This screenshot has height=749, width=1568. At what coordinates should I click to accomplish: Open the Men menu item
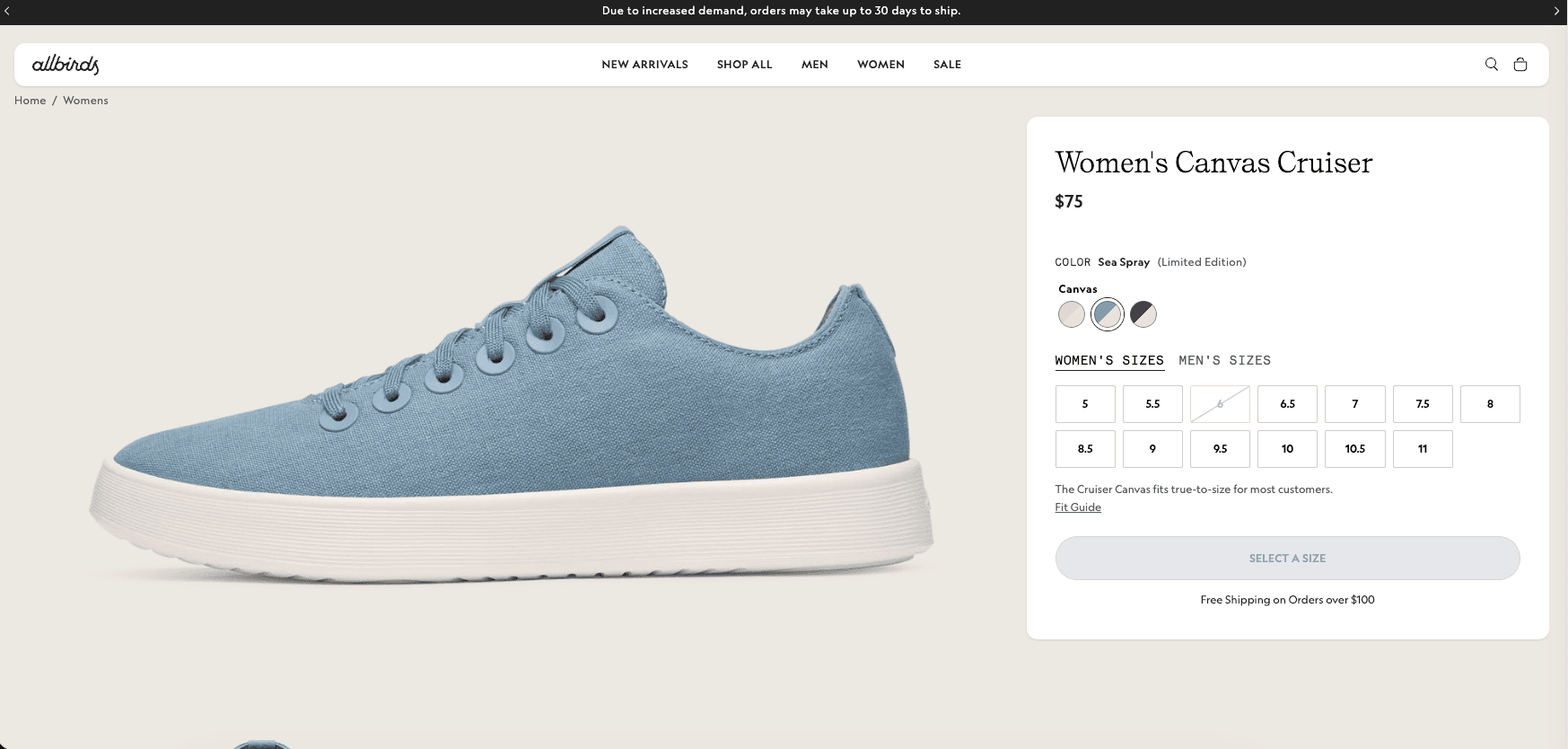point(815,65)
